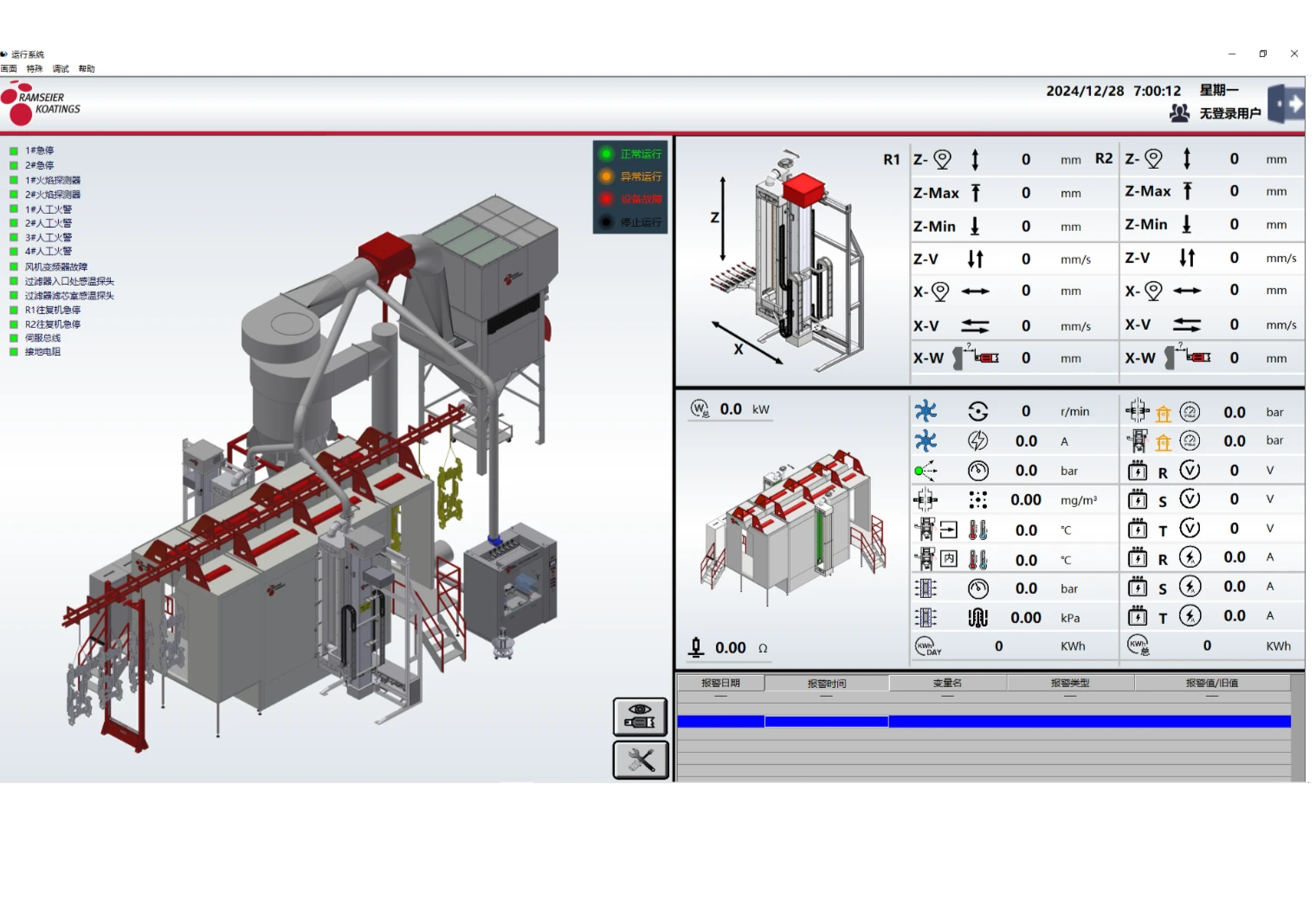Click the grounding resistance ohm icon
The width and height of the screenshot is (1316, 900).
click(x=696, y=647)
